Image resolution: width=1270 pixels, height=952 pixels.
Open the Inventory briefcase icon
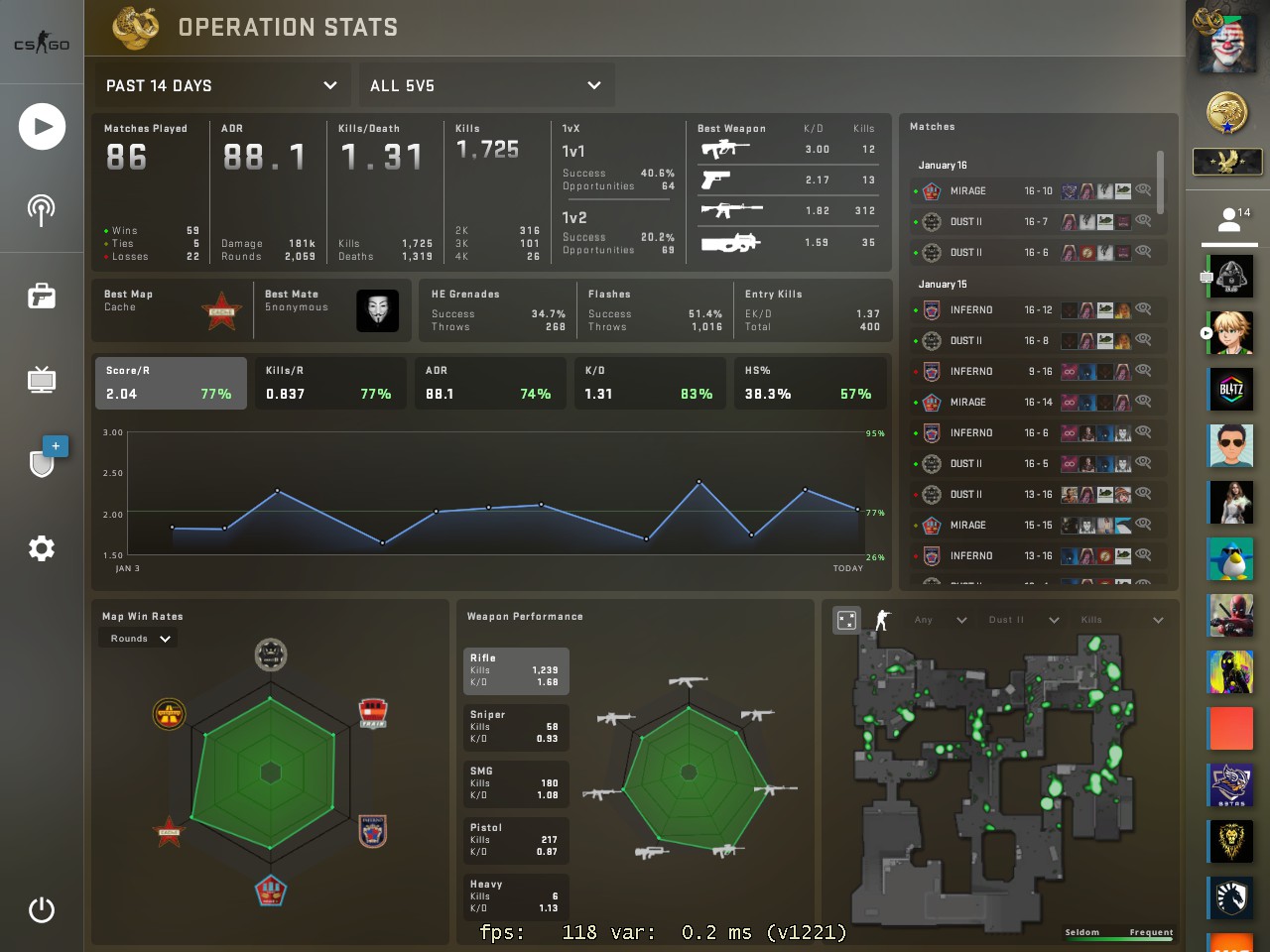pos(42,296)
